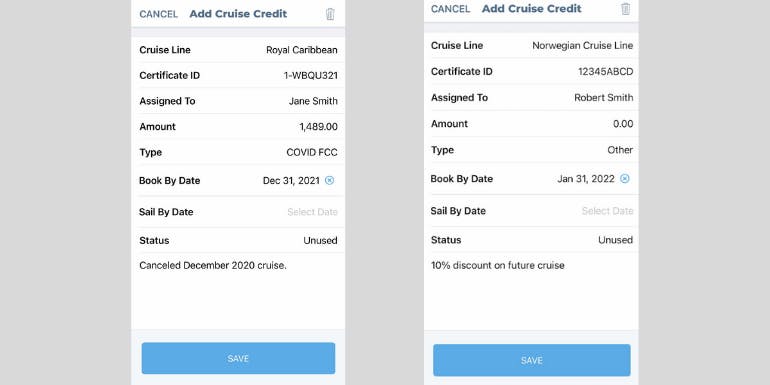The height and width of the screenshot is (385, 770).
Task: Open Type selector showing COVID FCC
Action: click(x=238, y=152)
